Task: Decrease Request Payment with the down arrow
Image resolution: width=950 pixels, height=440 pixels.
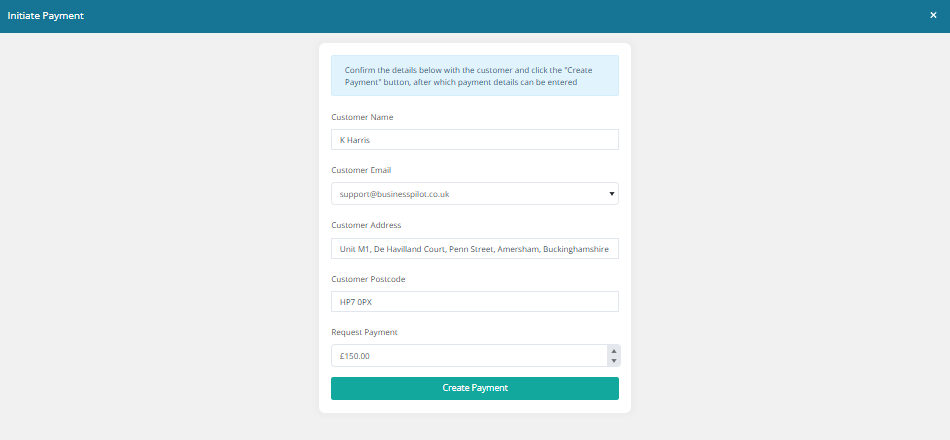Action: pos(614,361)
